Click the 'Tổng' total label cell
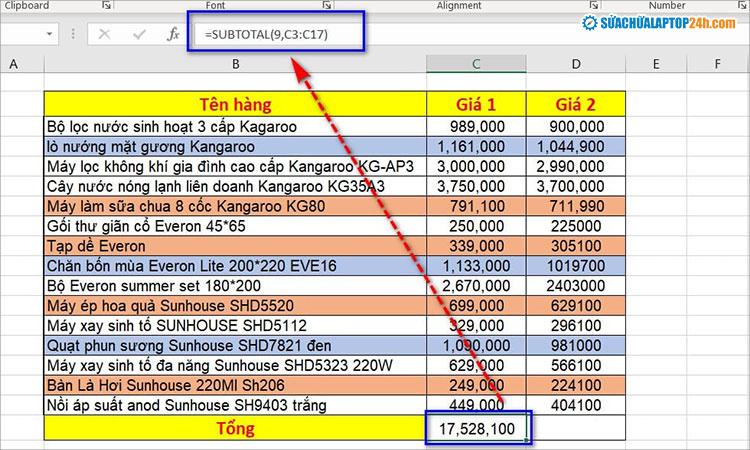Viewport: 750px width, 450px height. coord(235,428)
